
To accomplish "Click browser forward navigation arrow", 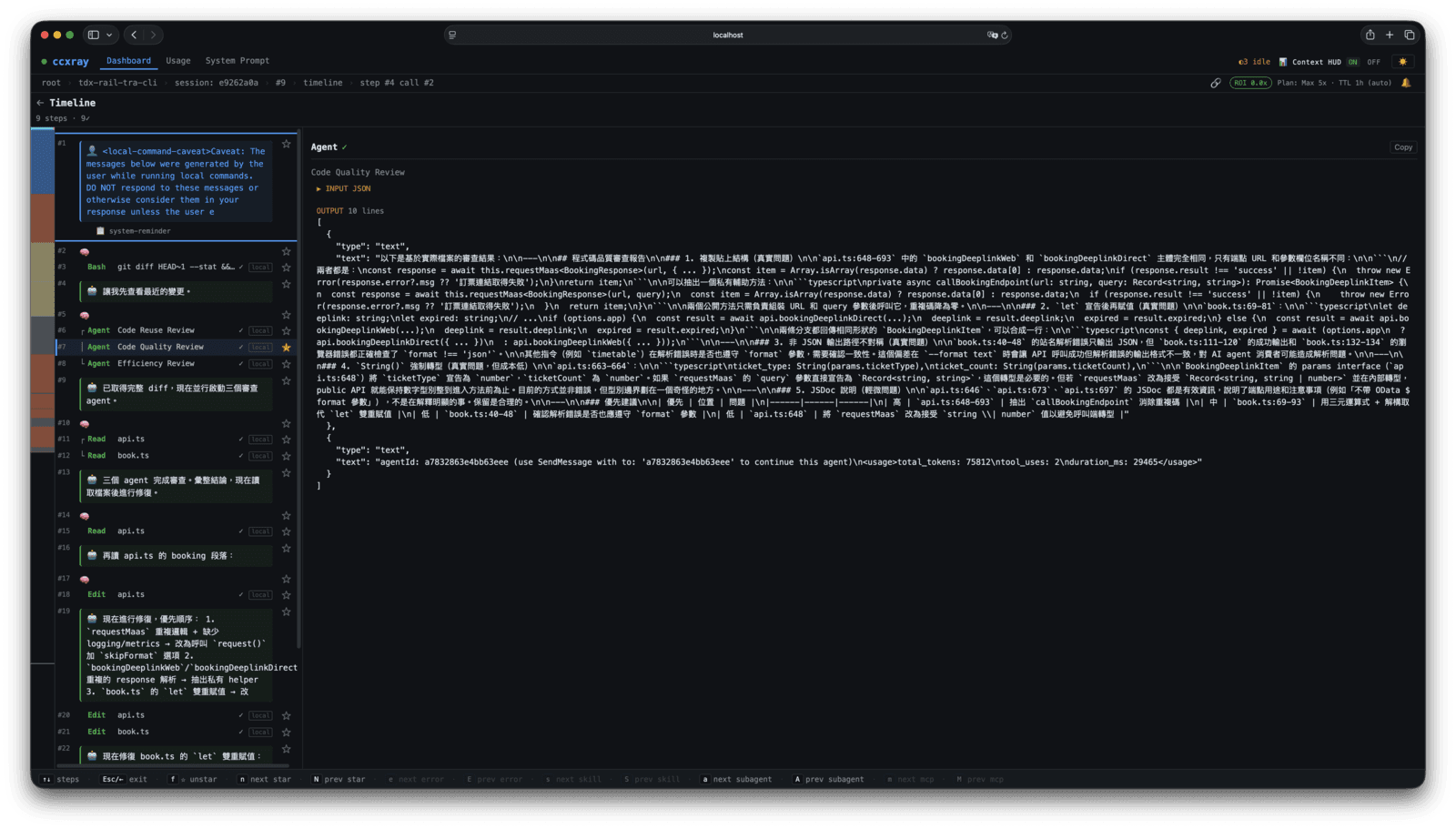I will (x=153, y=35).
